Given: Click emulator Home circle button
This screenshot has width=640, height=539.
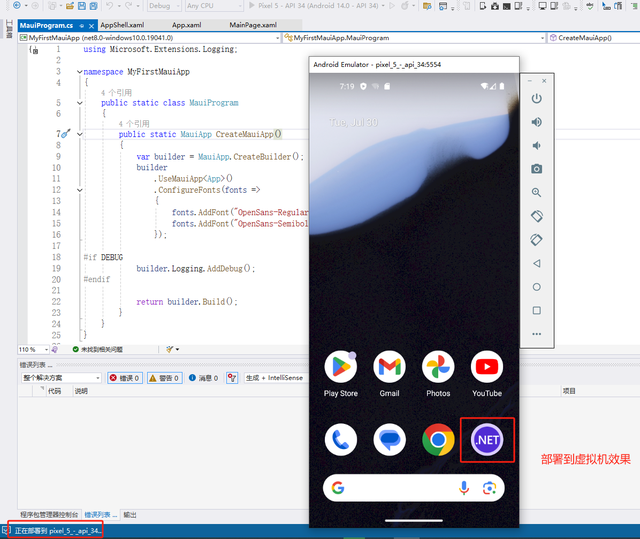Looking at the screenshot, I should (x=536, y=287).
